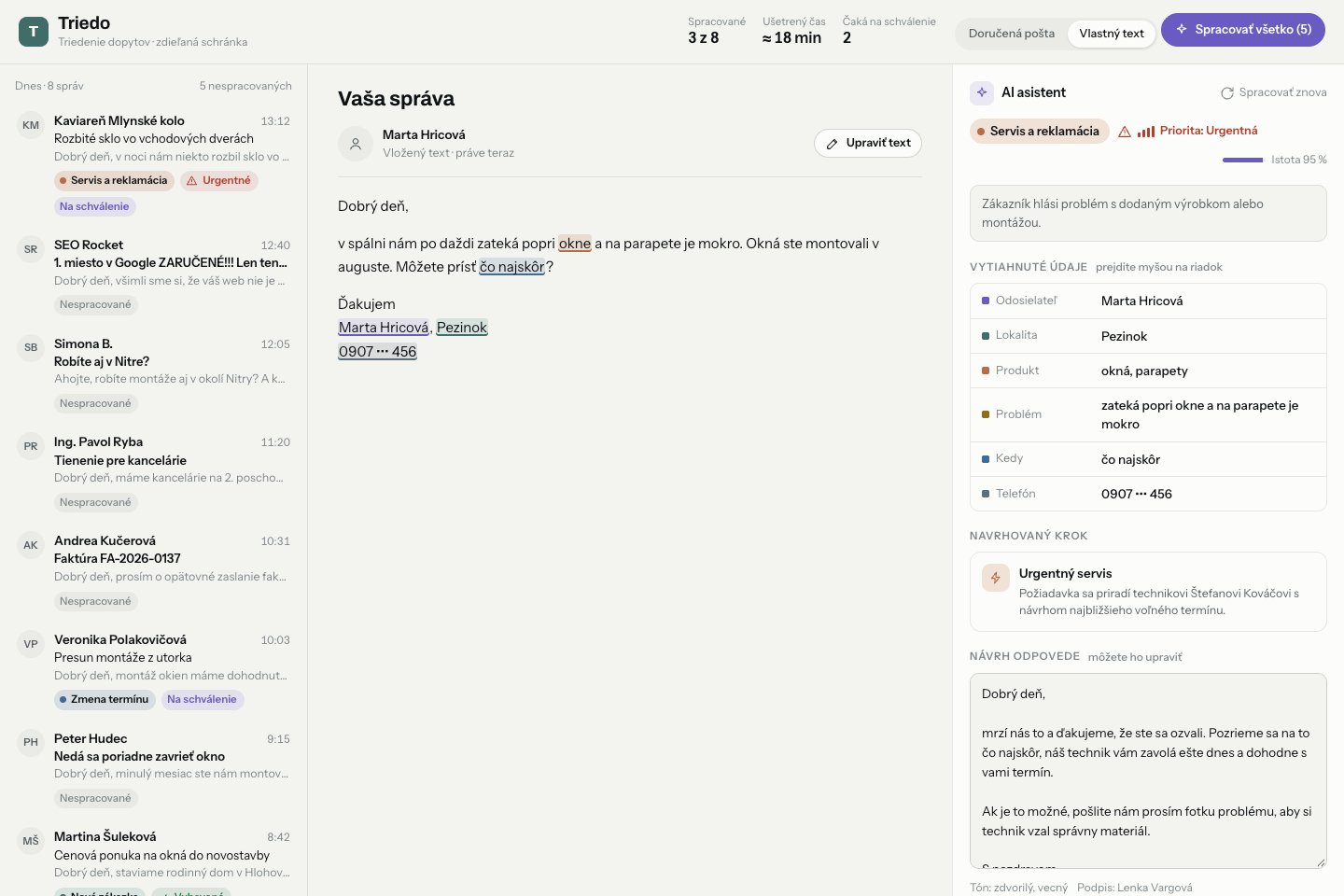Click the Servis a reklamácia category pill in assistant panel
Image resolution: width=1344 pixels, height=896 pixels.
[1040, 132]
